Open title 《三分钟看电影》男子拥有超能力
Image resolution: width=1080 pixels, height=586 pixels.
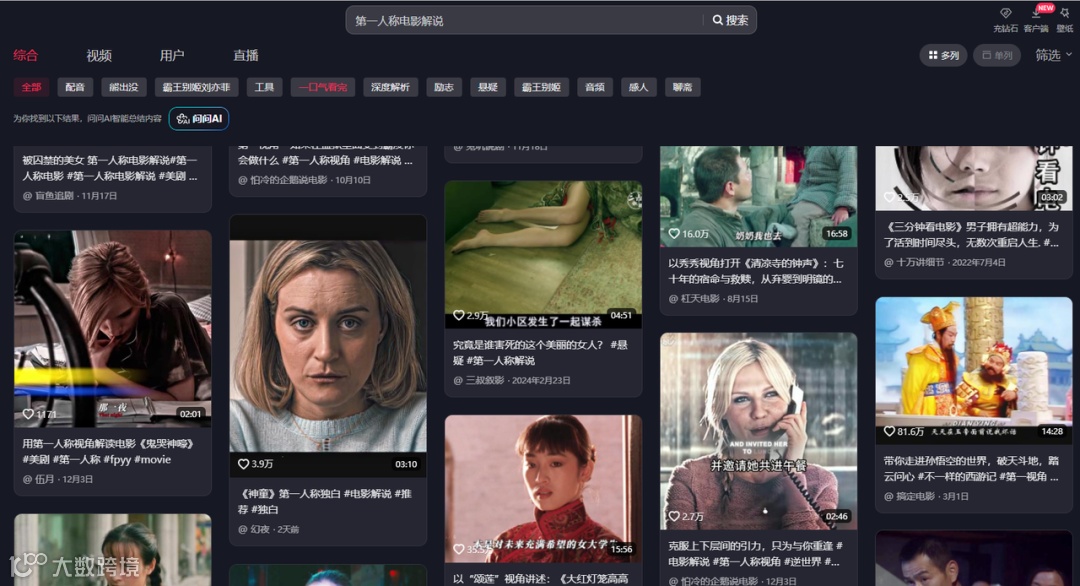(x=971, y=235)
